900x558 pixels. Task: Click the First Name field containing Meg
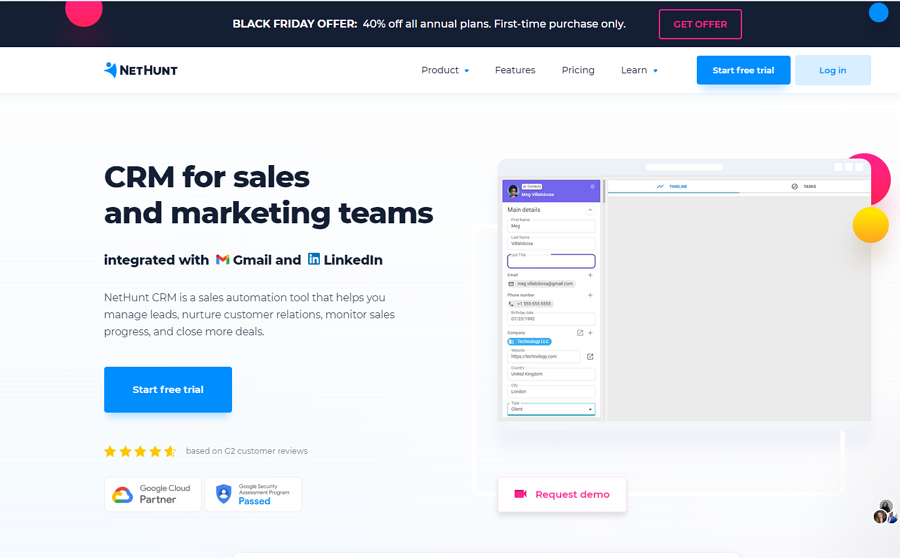551,224
